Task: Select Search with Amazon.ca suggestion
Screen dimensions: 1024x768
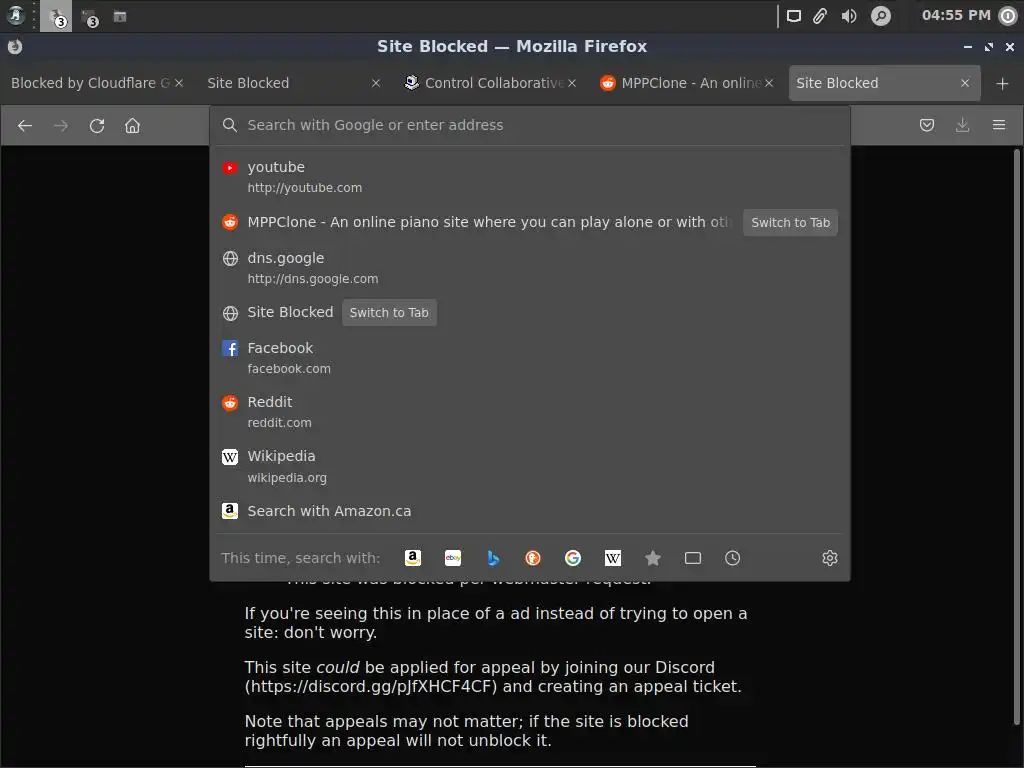Action: [530, 511]
